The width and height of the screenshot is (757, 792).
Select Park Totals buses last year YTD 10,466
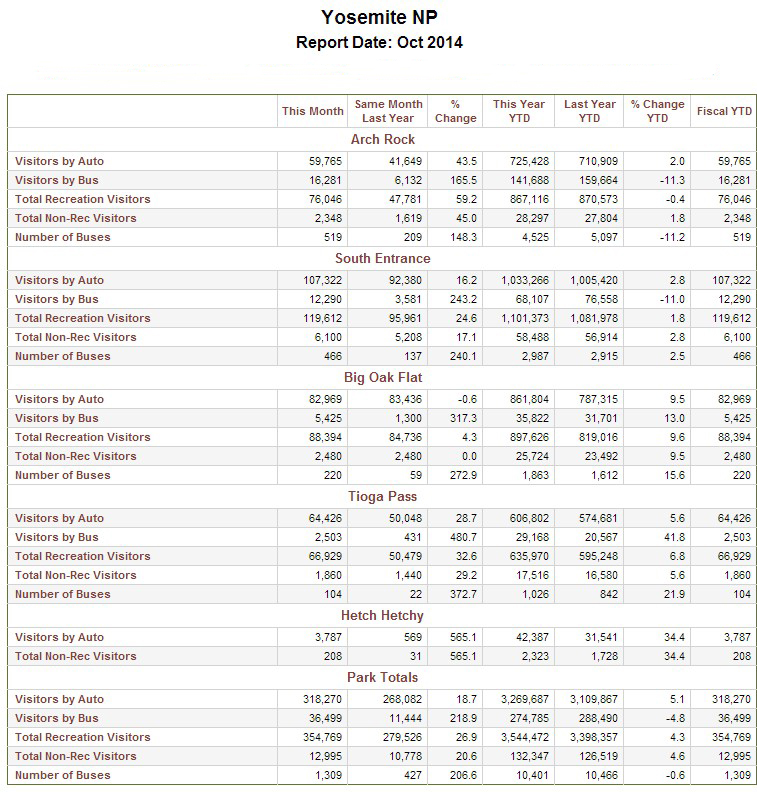tap(601, 775)
